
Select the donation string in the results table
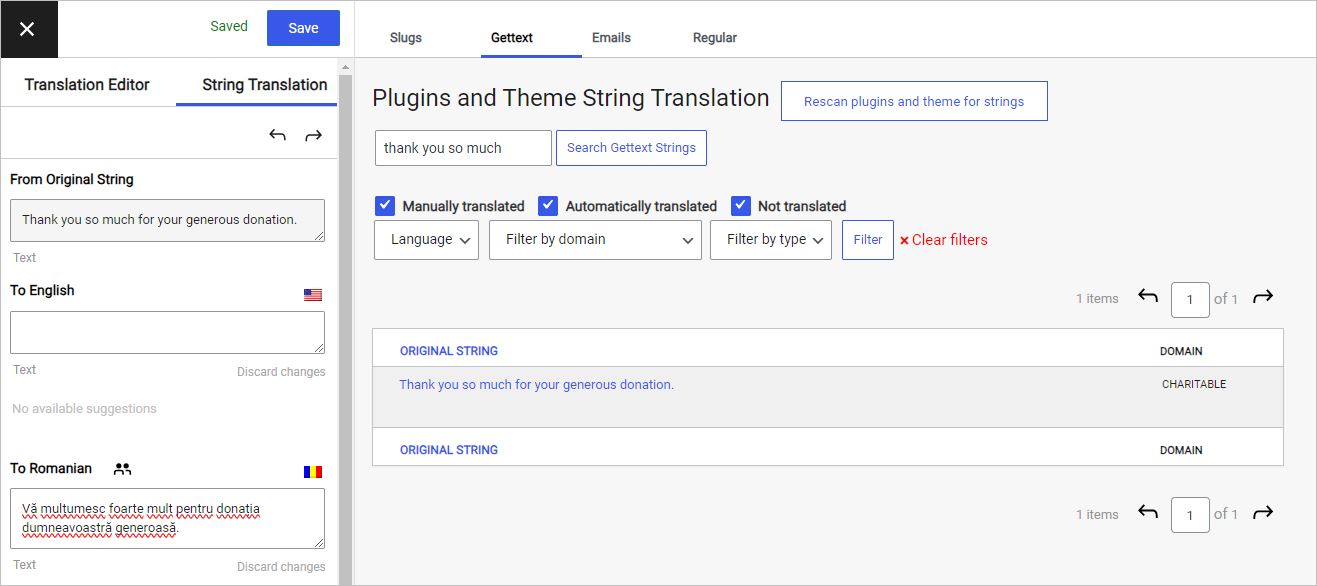(x=536, y=384)
